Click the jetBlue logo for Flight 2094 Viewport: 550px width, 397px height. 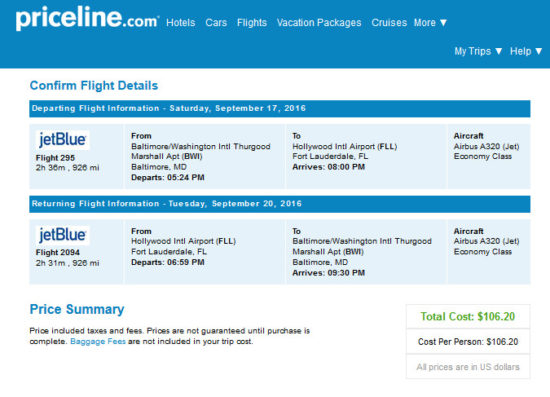(62, 235)
